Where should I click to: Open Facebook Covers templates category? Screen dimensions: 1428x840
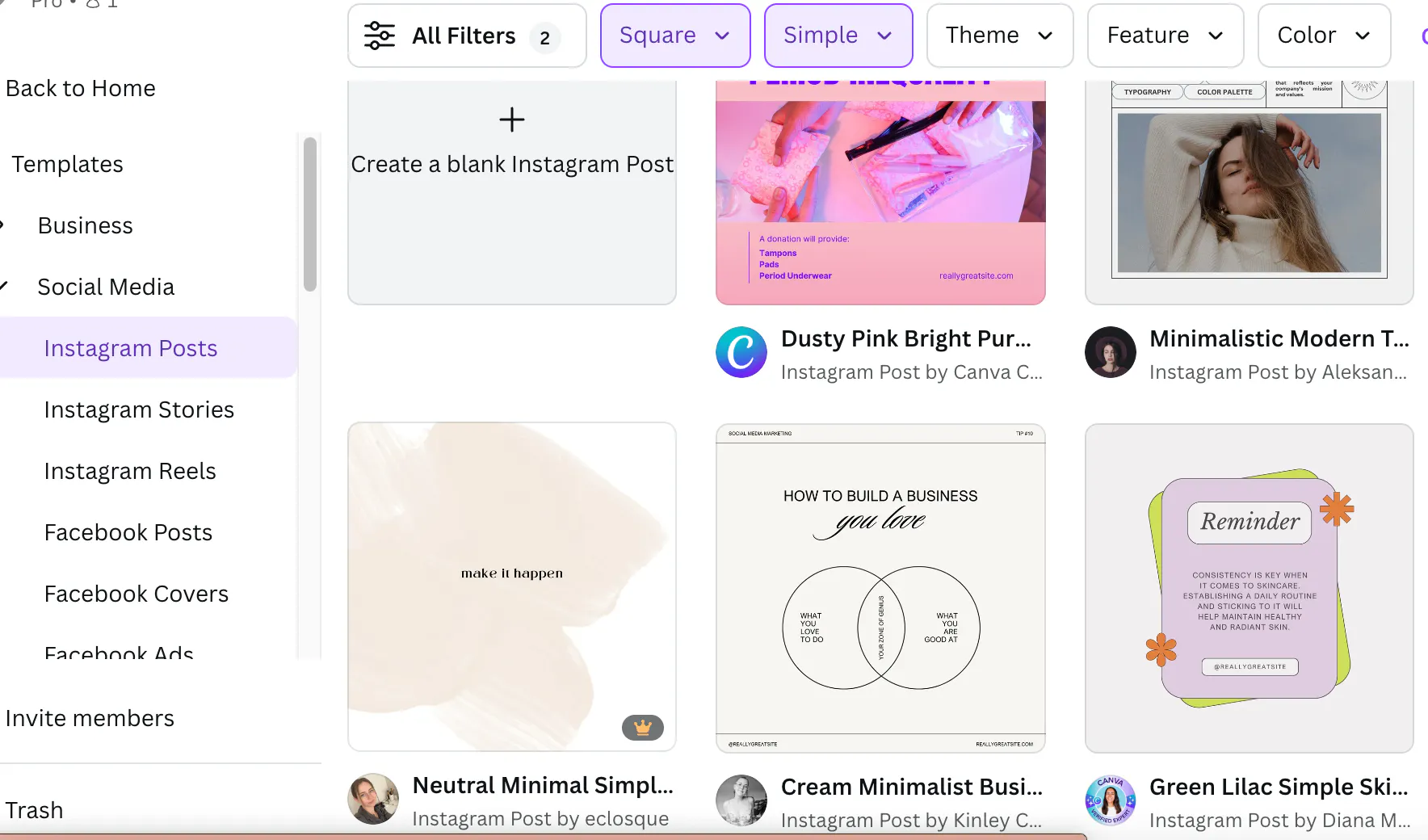[136, 594]
